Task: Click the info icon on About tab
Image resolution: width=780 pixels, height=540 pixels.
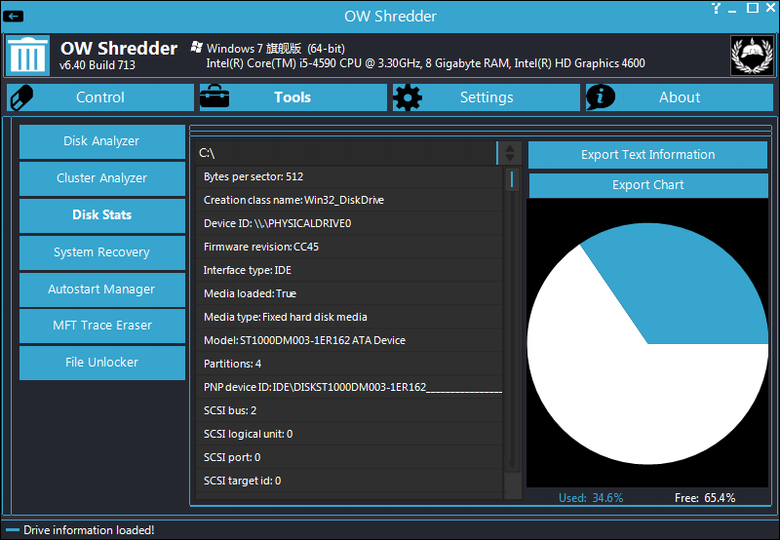Action: tap(600, 97)
